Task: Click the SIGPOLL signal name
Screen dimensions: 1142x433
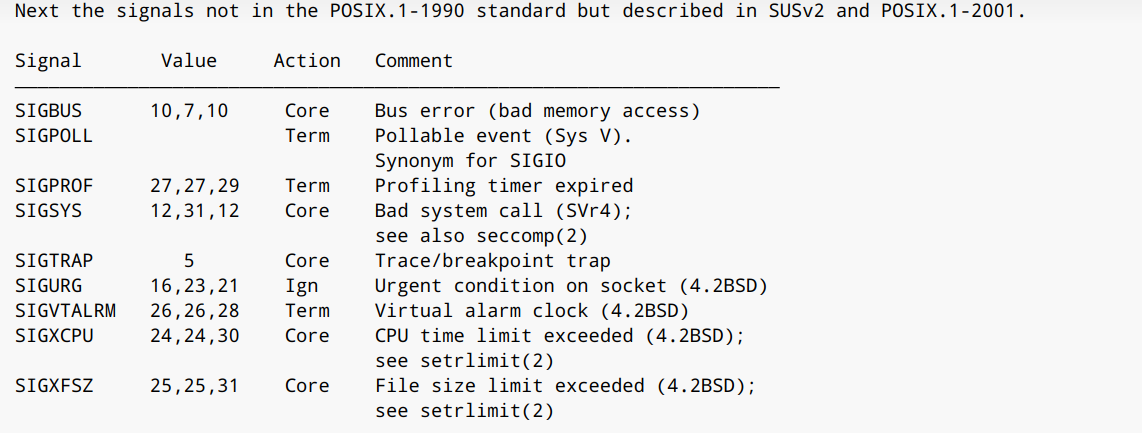Action: 54,136
